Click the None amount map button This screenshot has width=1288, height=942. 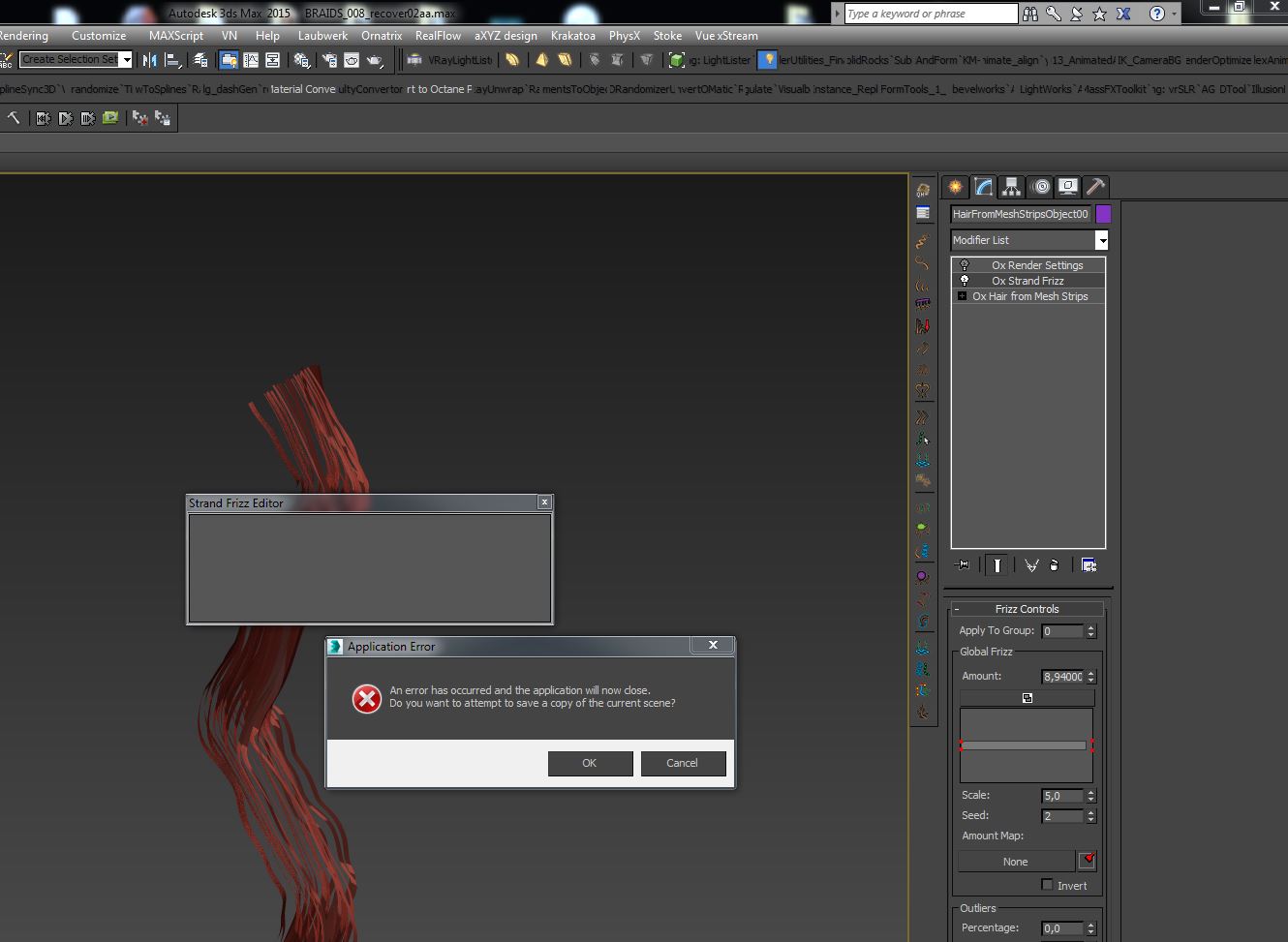[x=1015, y=862]
